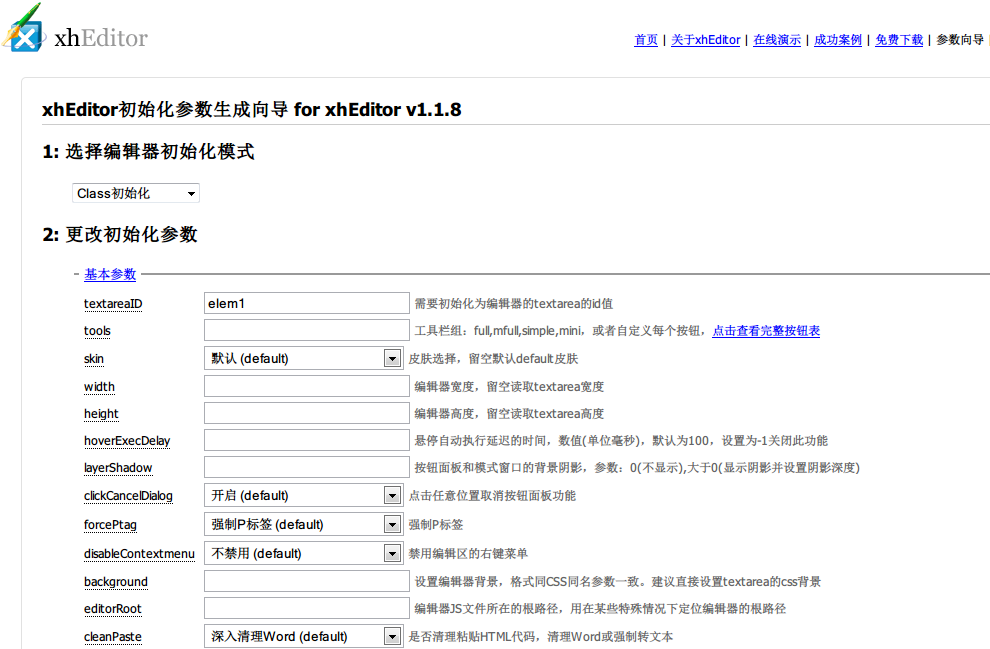Screen dimensions: 990x649
Task: Click the disableContextmenu parameter label
Action: 139,554
